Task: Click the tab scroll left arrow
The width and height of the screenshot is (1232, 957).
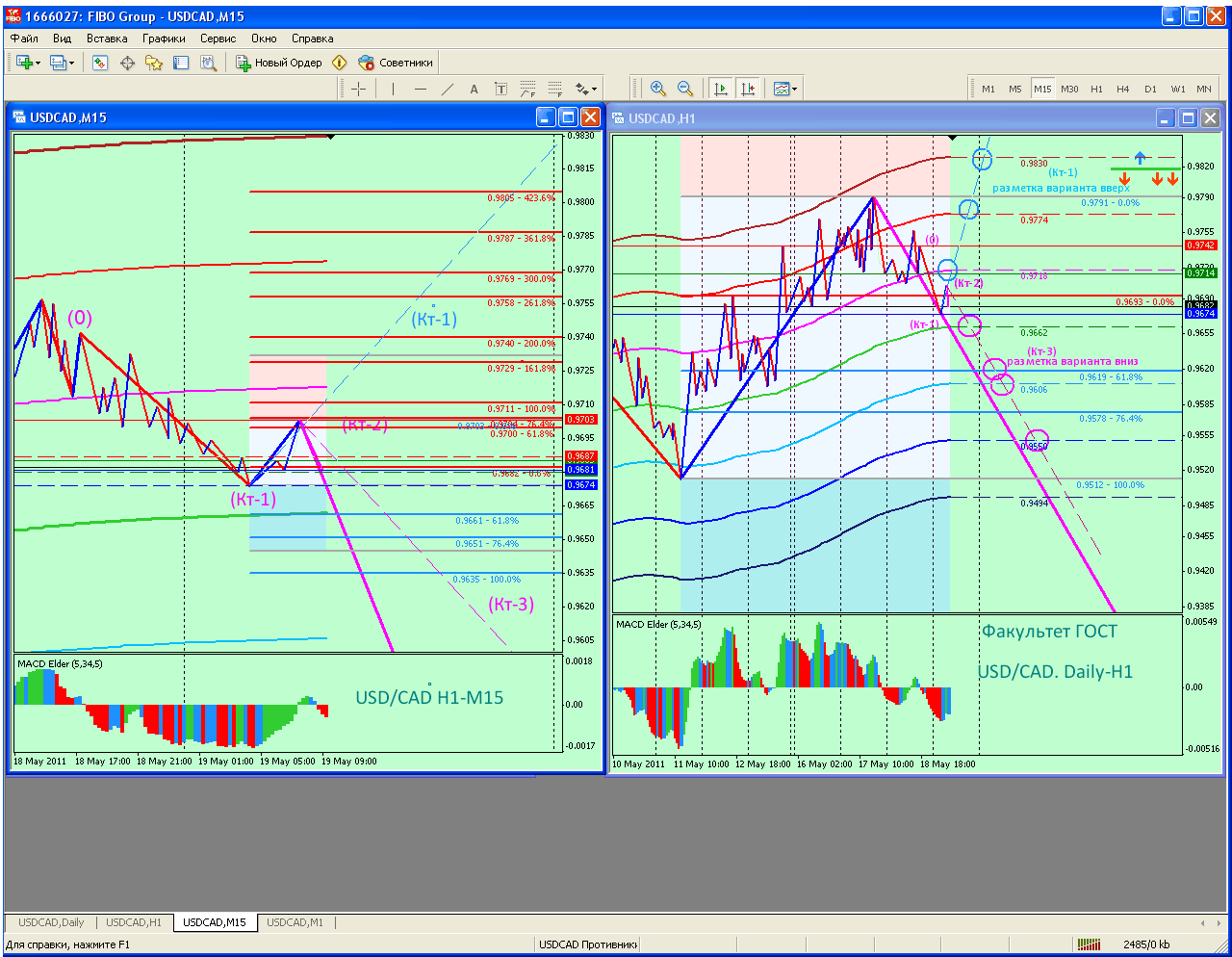Action: [1203, 922]
